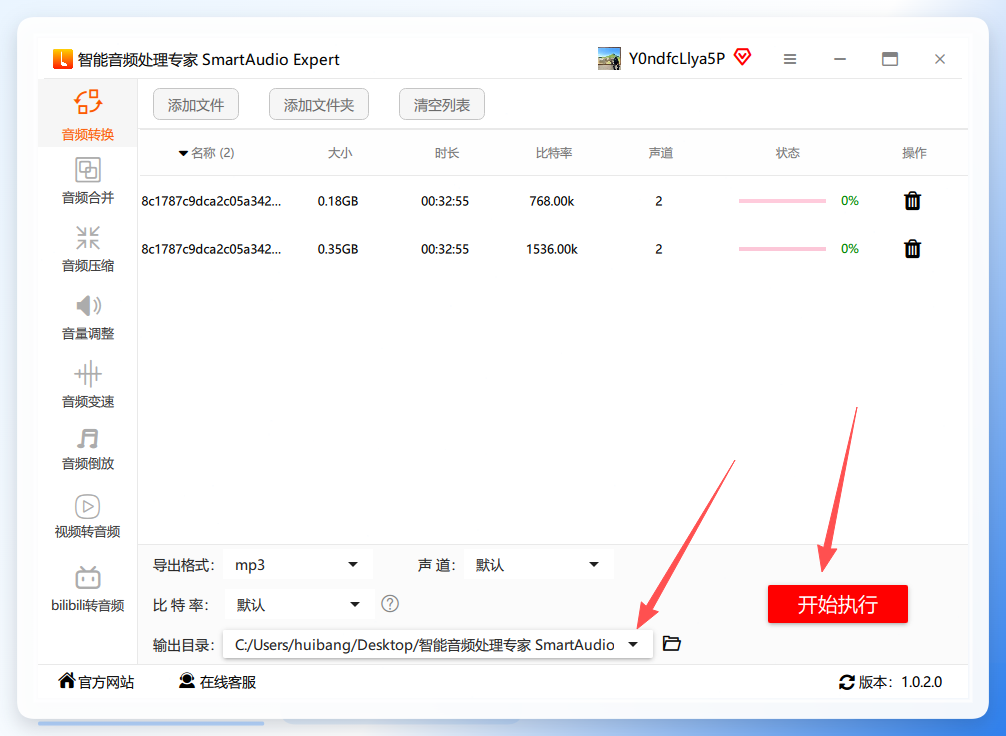Click the username Y0ndfcLlya5P
The image size is (1006, 736).
click(677, 58)
